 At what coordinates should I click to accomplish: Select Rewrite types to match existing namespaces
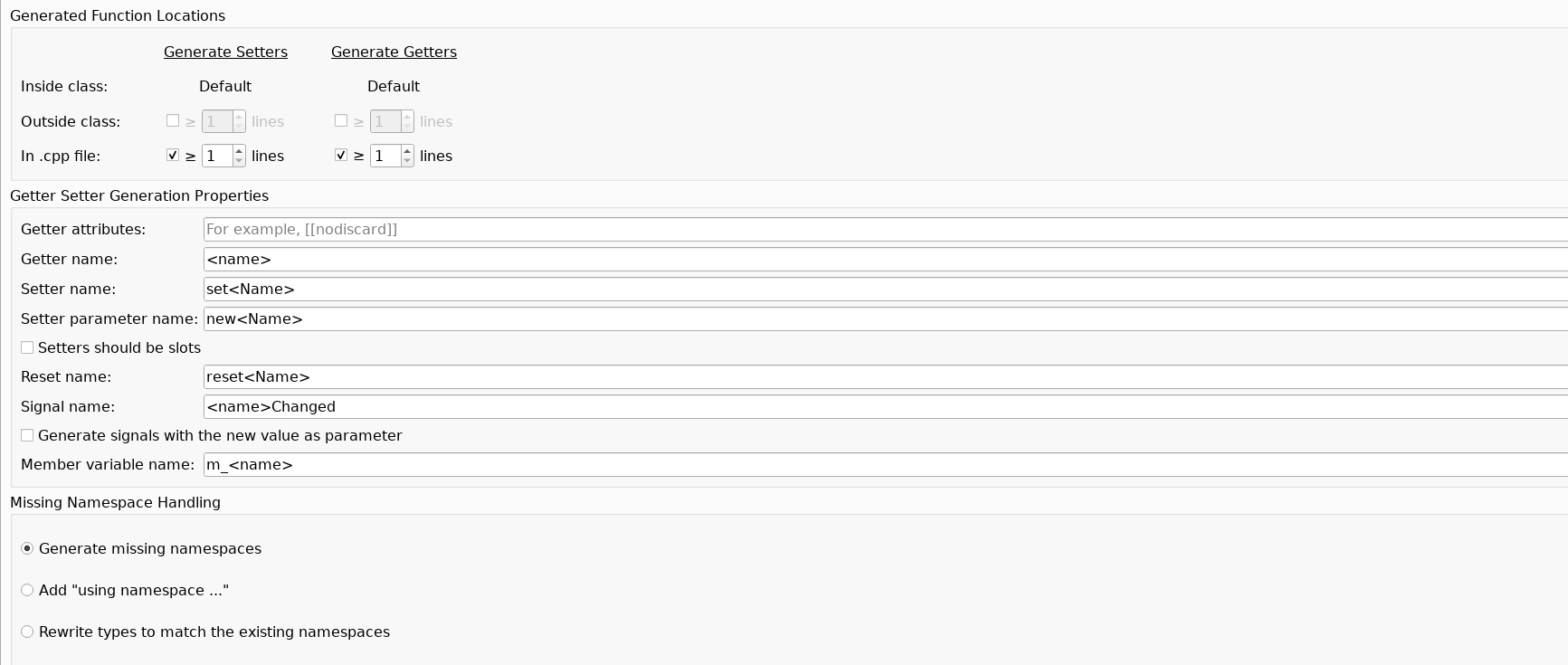pos(27,632)
